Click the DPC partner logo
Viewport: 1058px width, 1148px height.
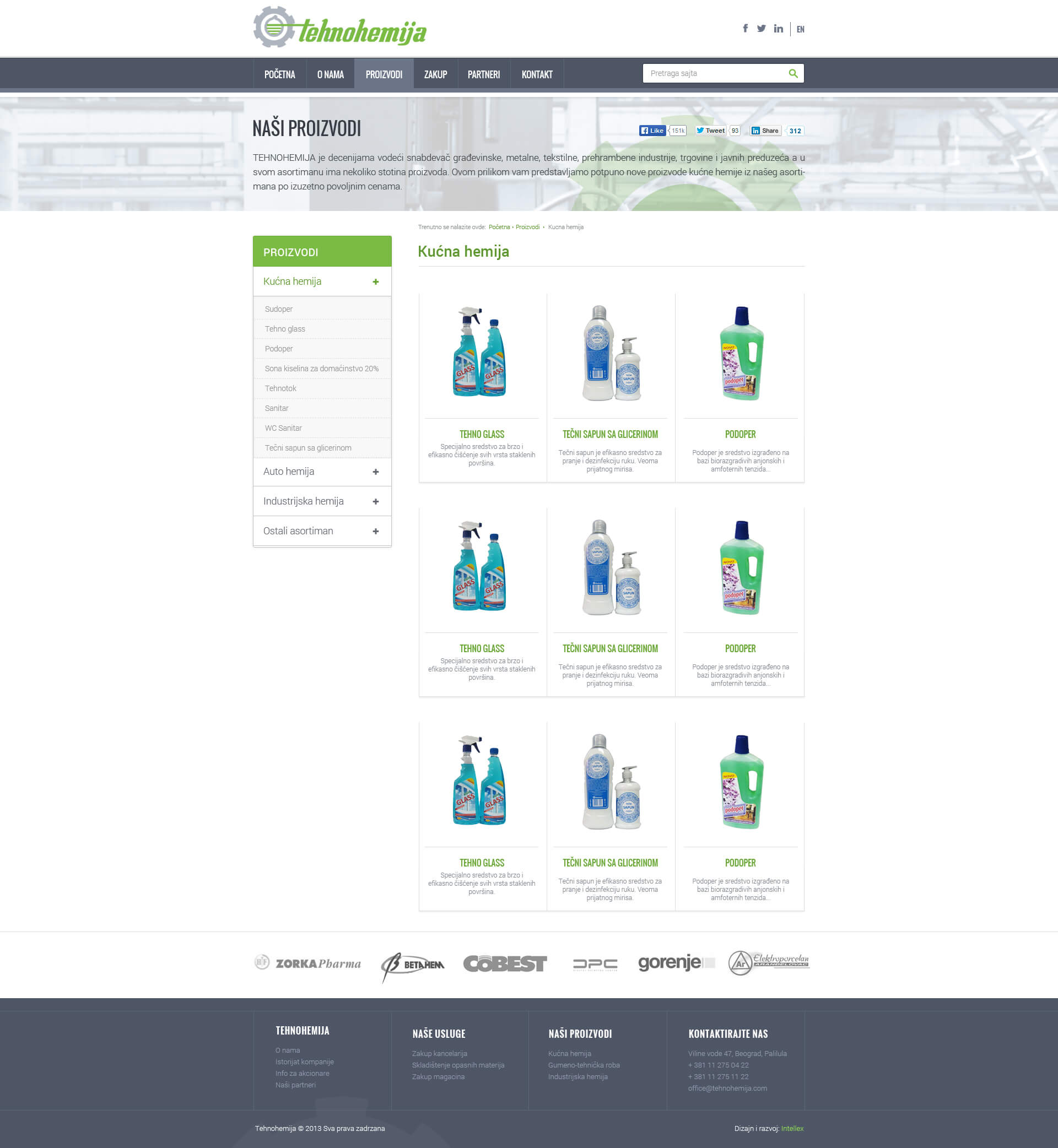(595, 965)
